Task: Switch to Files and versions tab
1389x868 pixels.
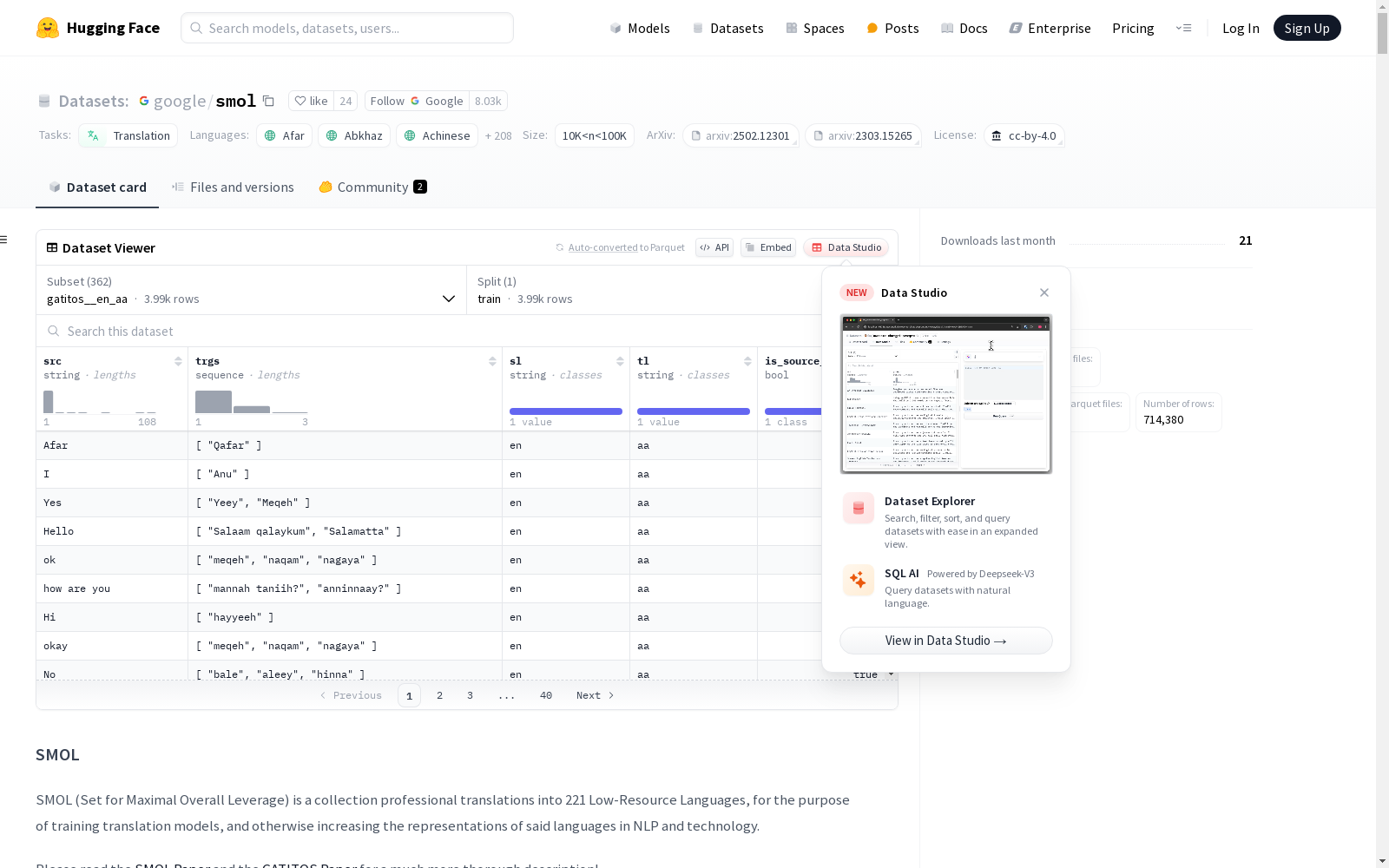Action: [233, 187]
